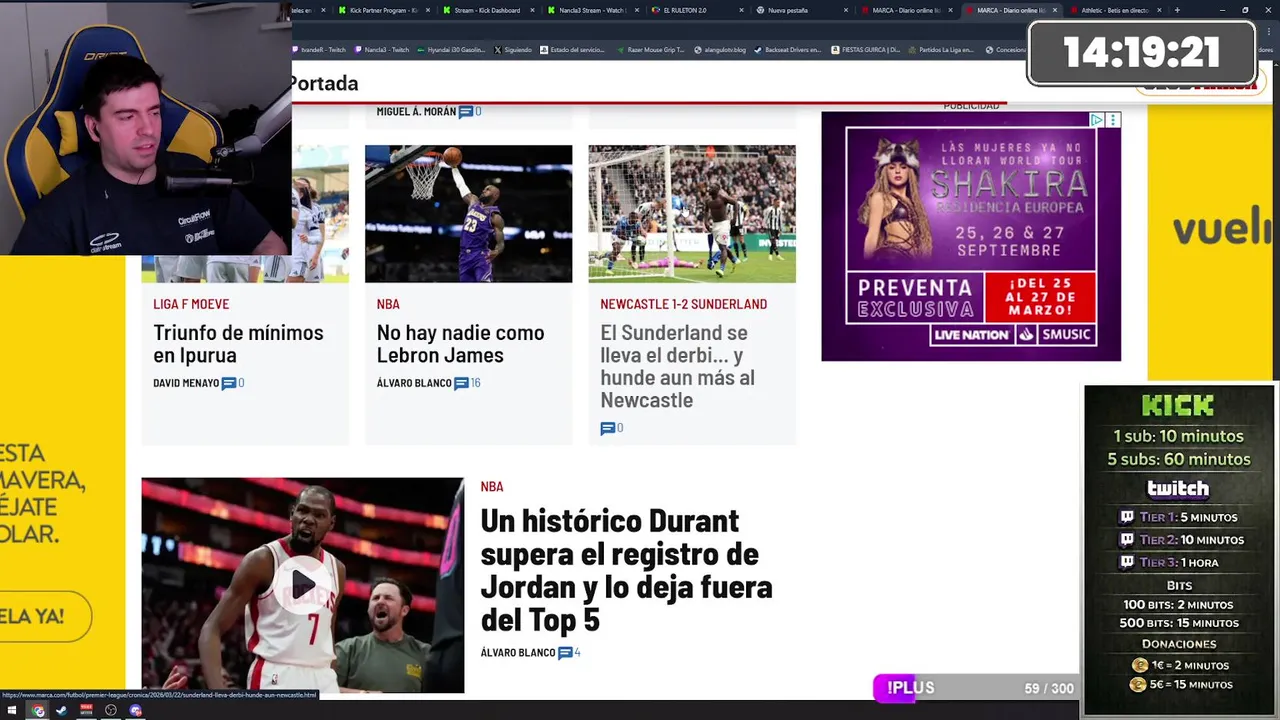
Task: Click author David Menayo
Action: (186, 383)
